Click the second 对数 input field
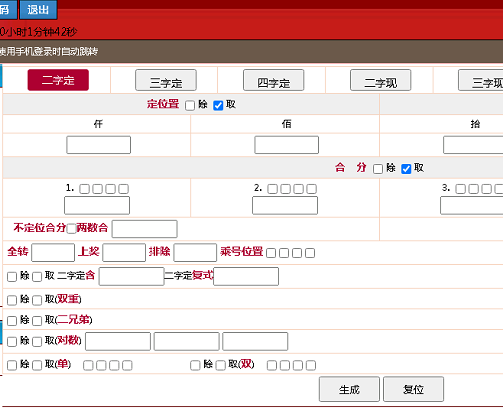The height and width of the screenshot is (408, 504). click(x=186, y=341)
